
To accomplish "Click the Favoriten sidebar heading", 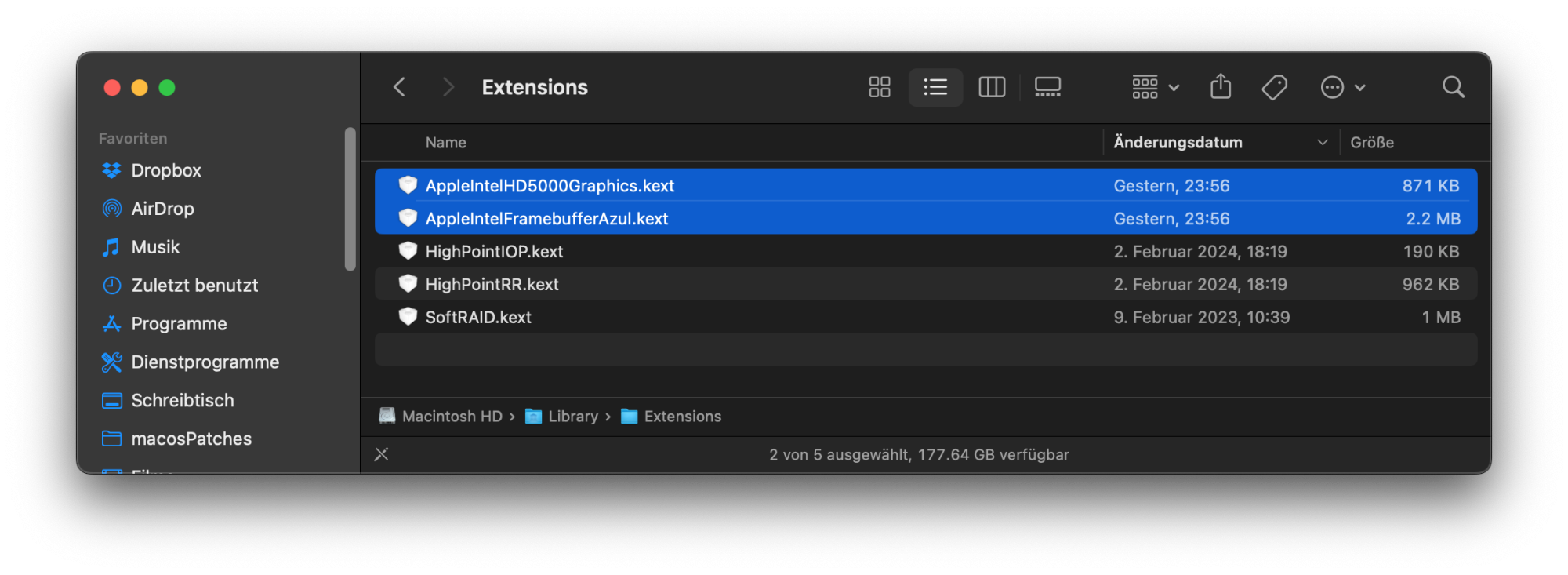I will click(x=133, y=139).
